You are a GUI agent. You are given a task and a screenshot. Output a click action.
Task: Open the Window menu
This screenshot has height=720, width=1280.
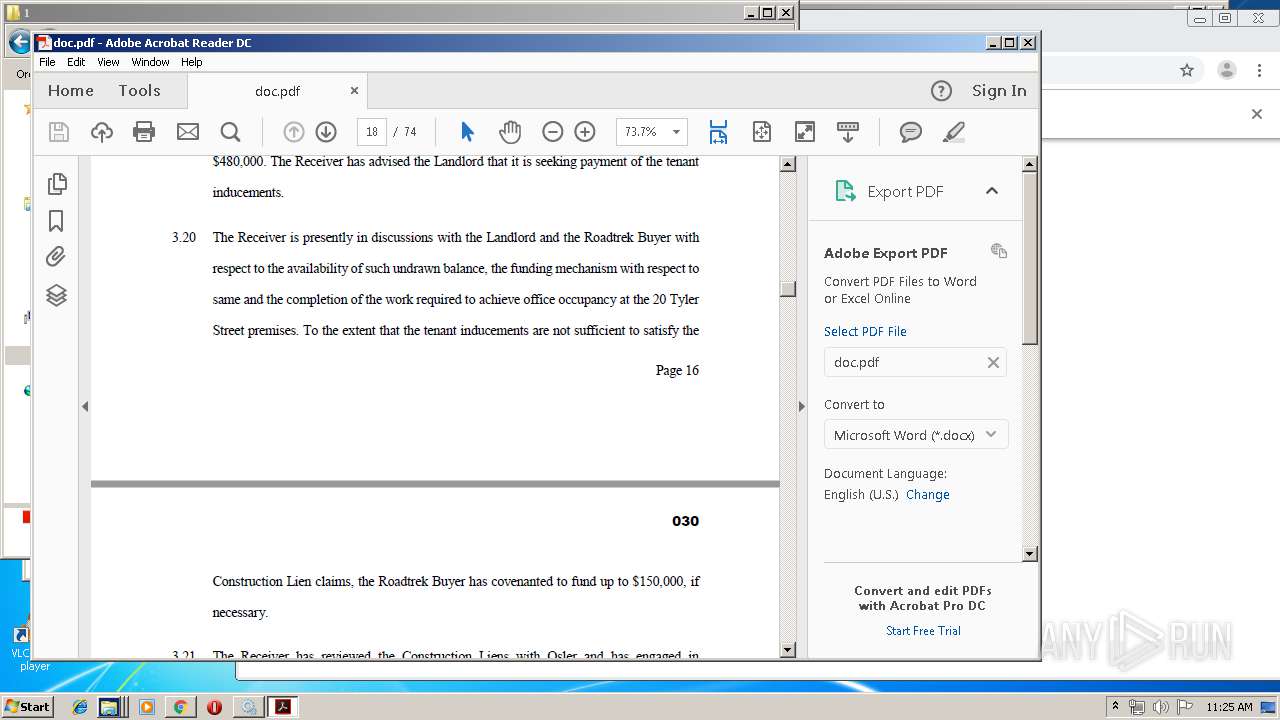pyautogui.click(x=150, y=62)
